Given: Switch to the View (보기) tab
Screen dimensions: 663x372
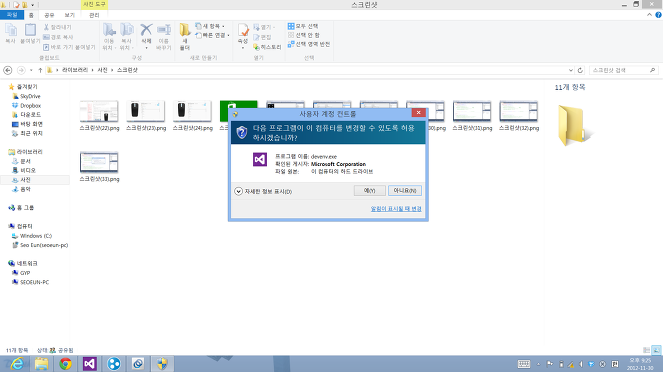Looking at the screenshot, I should click(69, 15).
